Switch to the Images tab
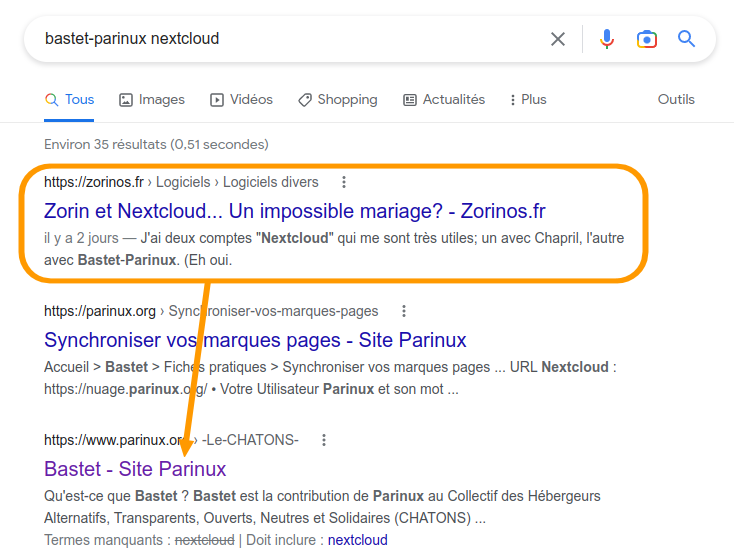 click(x=152, y=100)
